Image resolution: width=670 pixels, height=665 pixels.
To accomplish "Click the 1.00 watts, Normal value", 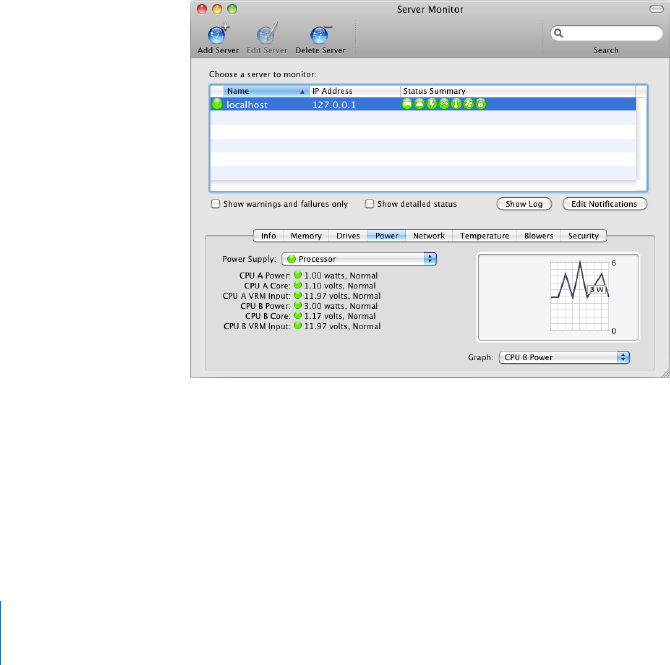I will pos(341,276).
